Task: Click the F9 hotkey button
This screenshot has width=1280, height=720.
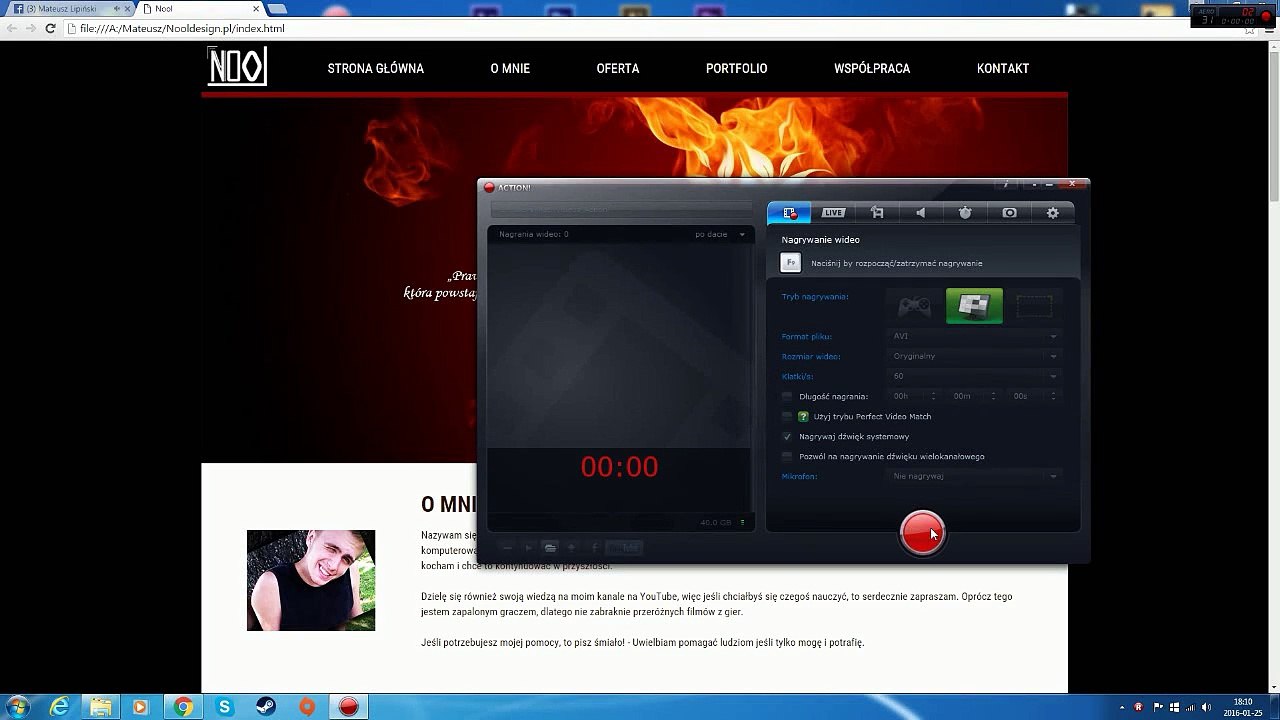Action: (791, 263)
